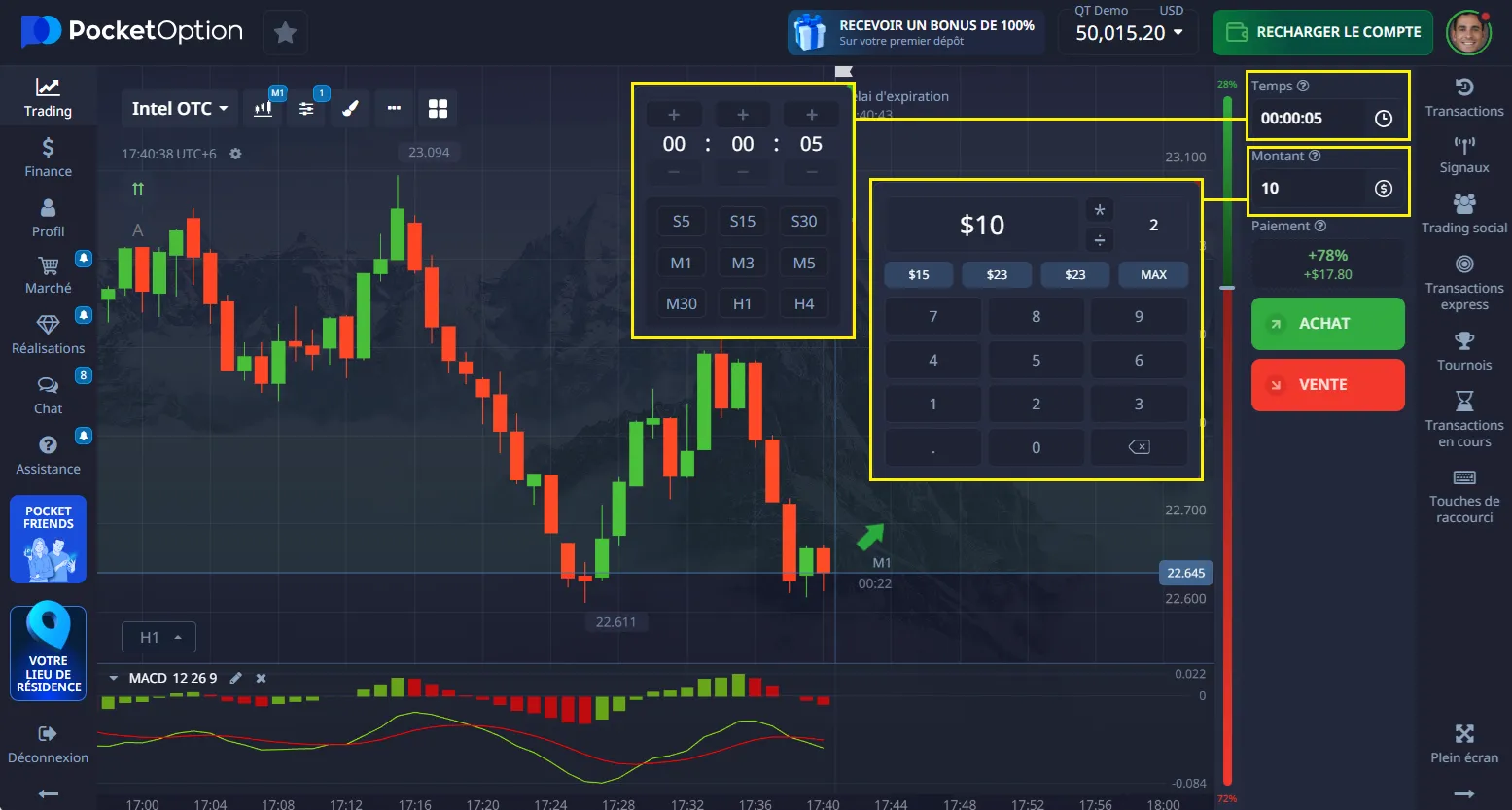Screen dimensions: 1512x810
Task: Select the S15 expiration preset
Action: pyautogui.click(x=742, y=221)
